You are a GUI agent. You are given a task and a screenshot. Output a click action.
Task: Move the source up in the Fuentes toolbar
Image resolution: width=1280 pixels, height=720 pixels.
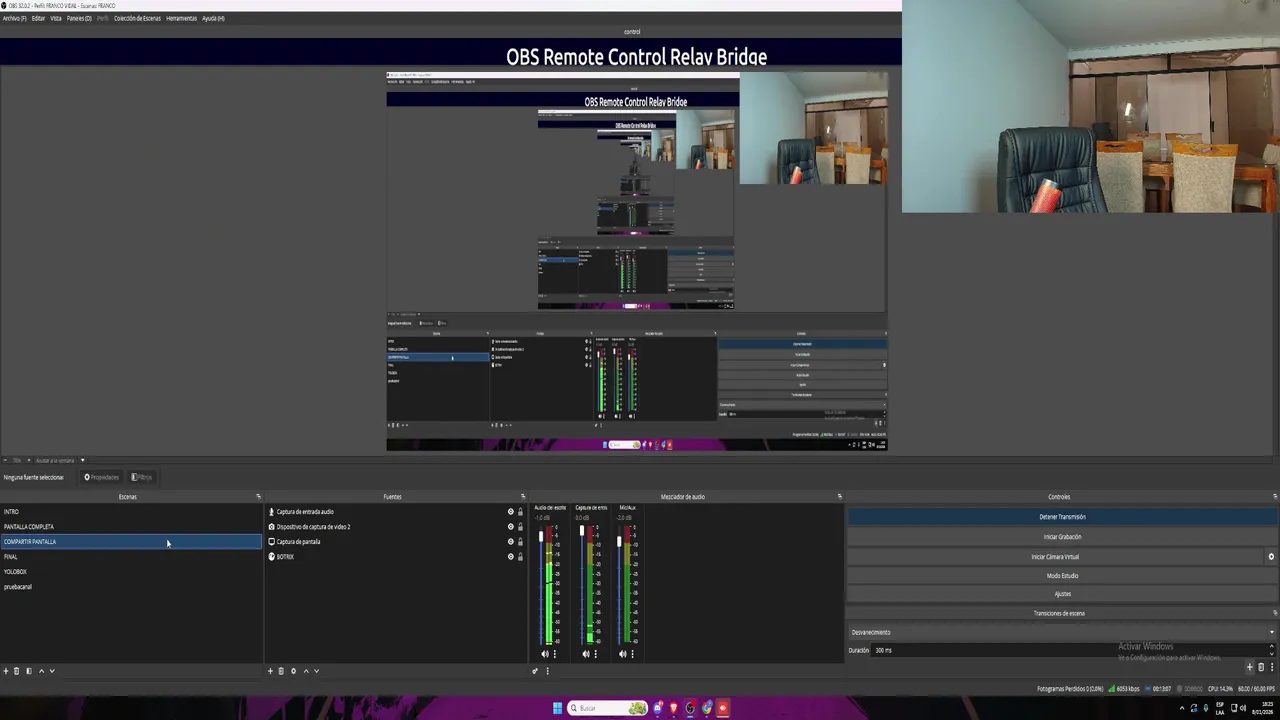click(x=305, y=671)
